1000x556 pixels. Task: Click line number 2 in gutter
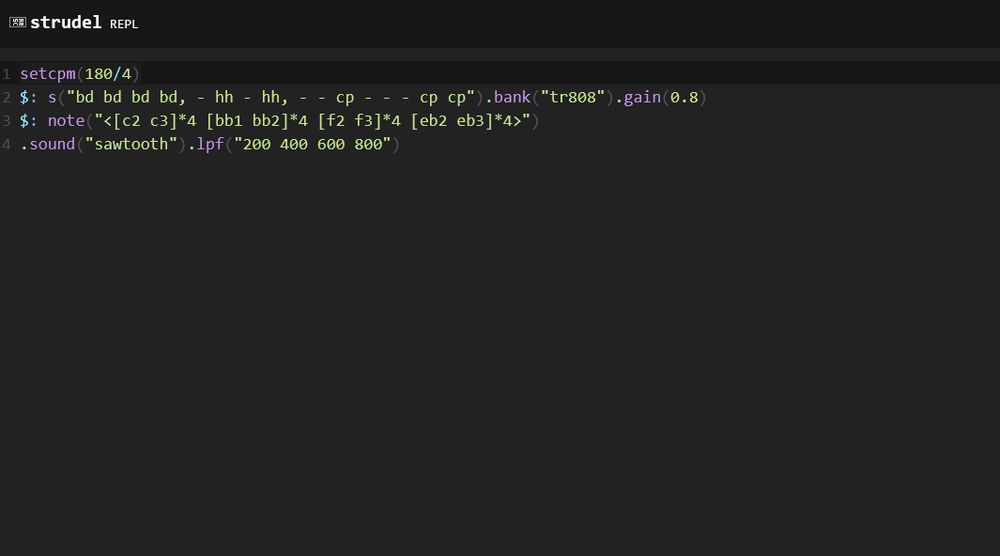coord(6,98)
